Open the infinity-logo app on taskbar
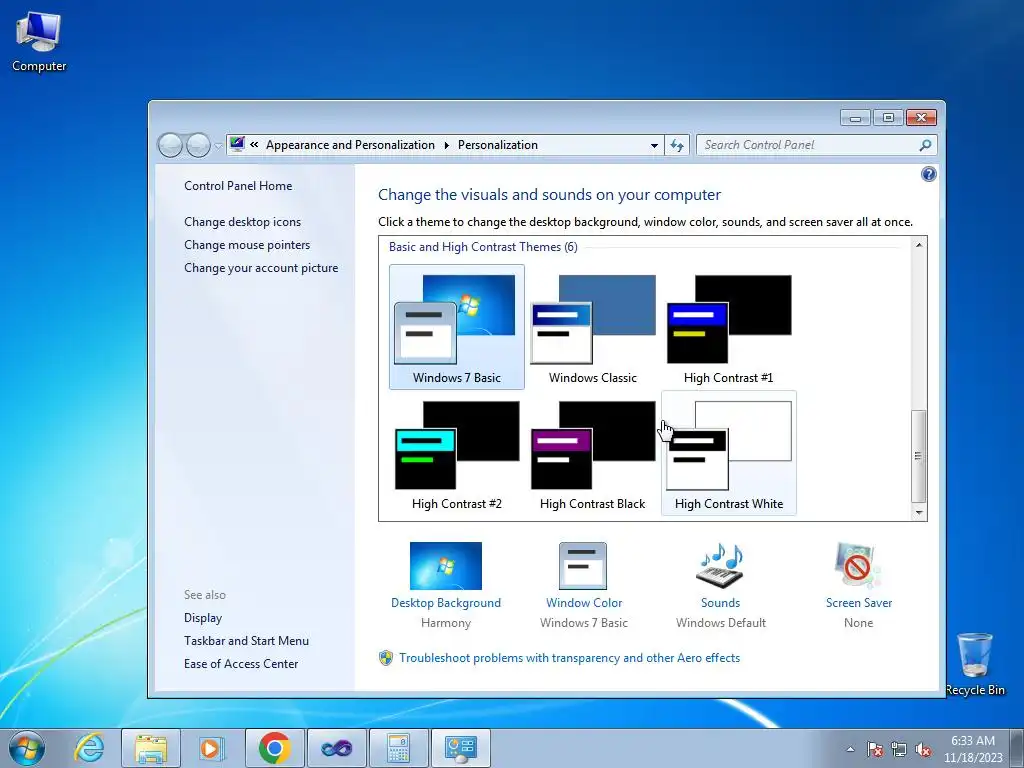 (x=336, y=748)
